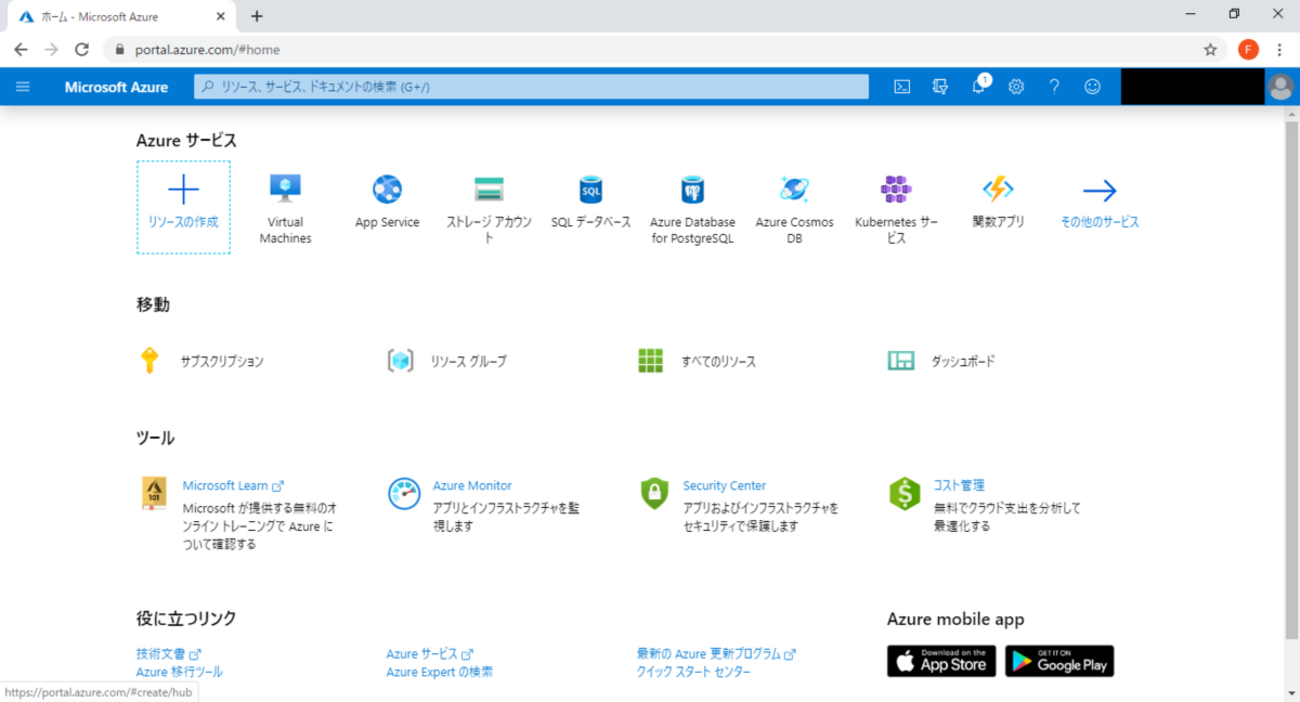Screen dimensions: 1300x702
Task: Open the notifications bell icon
Action: tap(978, 87)
